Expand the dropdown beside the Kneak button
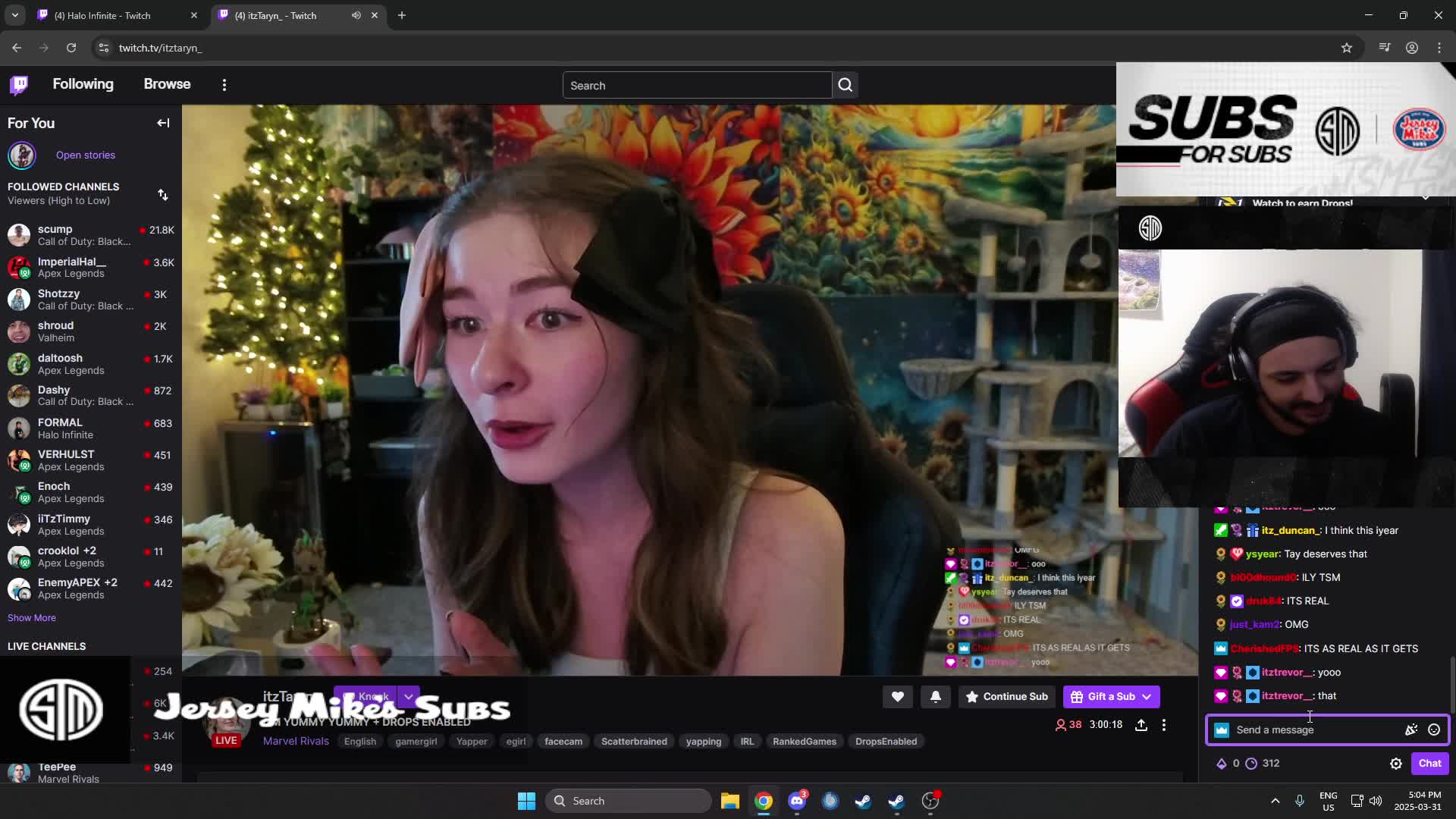1456x819 pixels. [x=409, y=696]
